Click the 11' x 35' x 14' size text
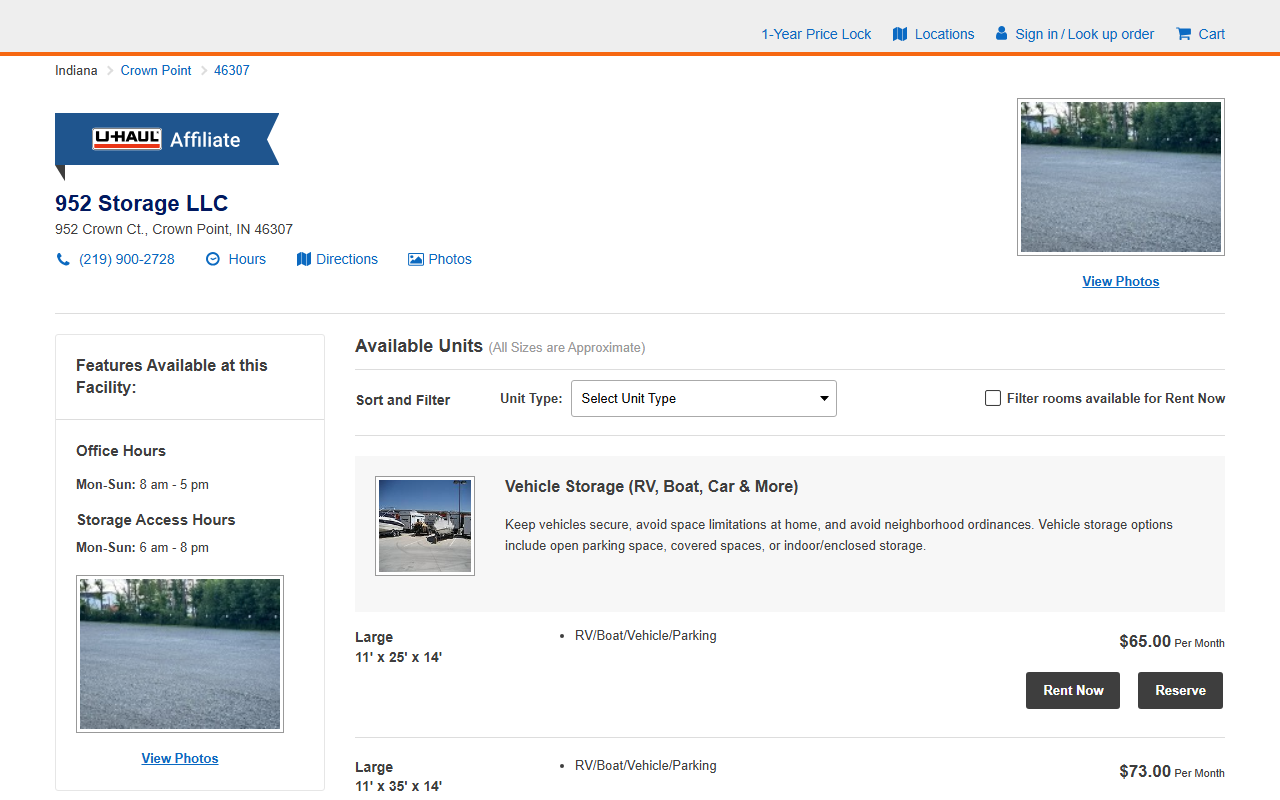The image size is (1280, 800). 398,787
